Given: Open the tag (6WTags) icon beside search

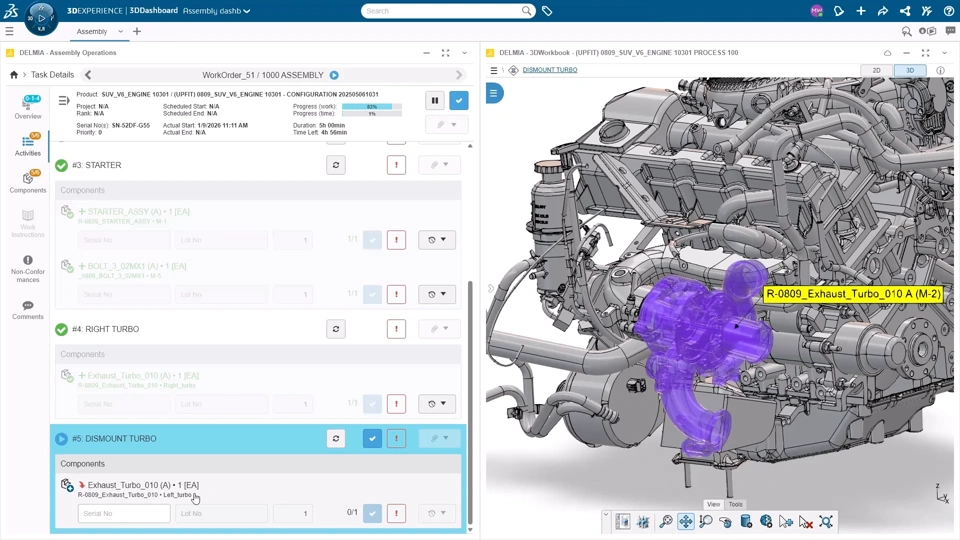Looking at the screenshot, I should (x=547, y=11).
